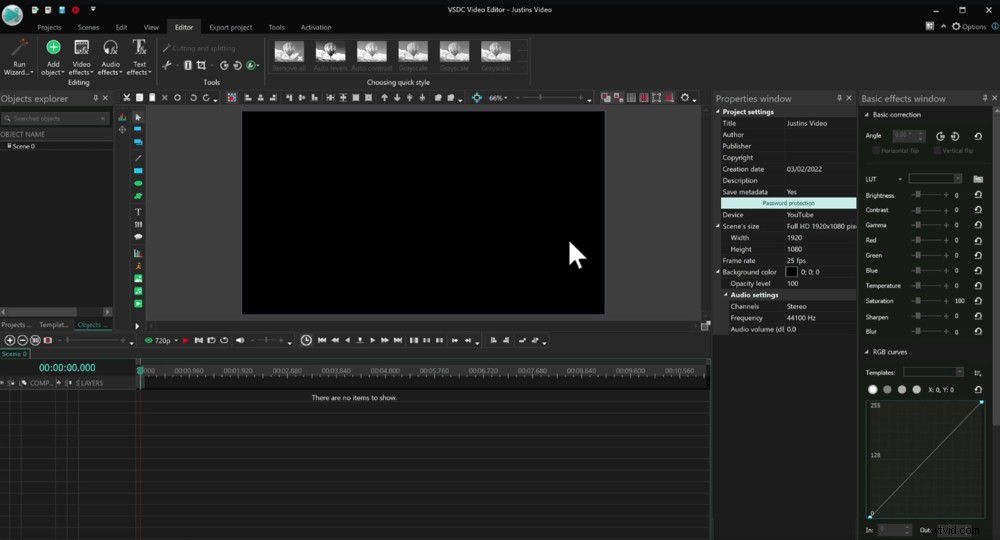The height and width of the screenshot is (540, 1000).
Task: Collapse the Project settings section
Action: point(717,112)
